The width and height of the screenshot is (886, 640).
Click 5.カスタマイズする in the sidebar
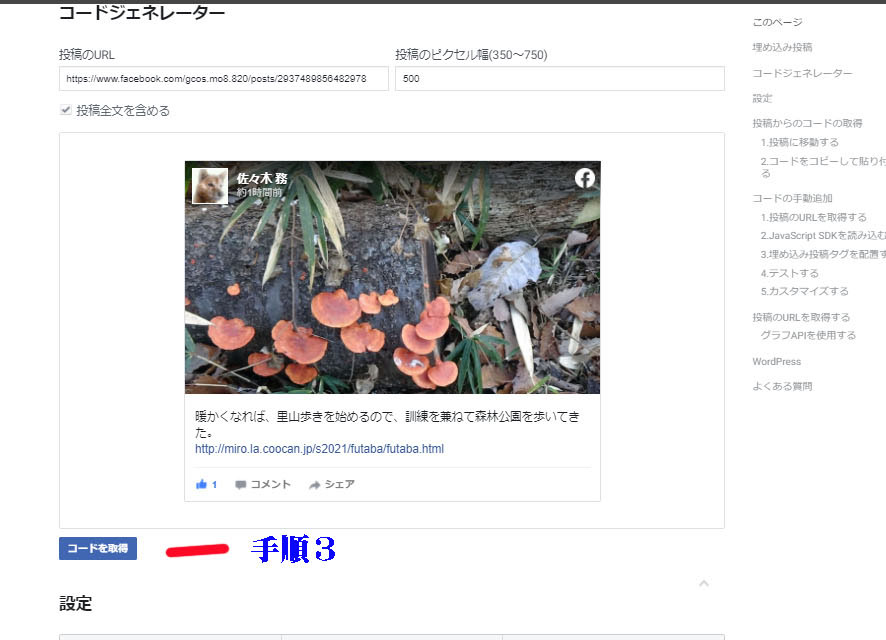pyautogui.click(x=804, y=291)
